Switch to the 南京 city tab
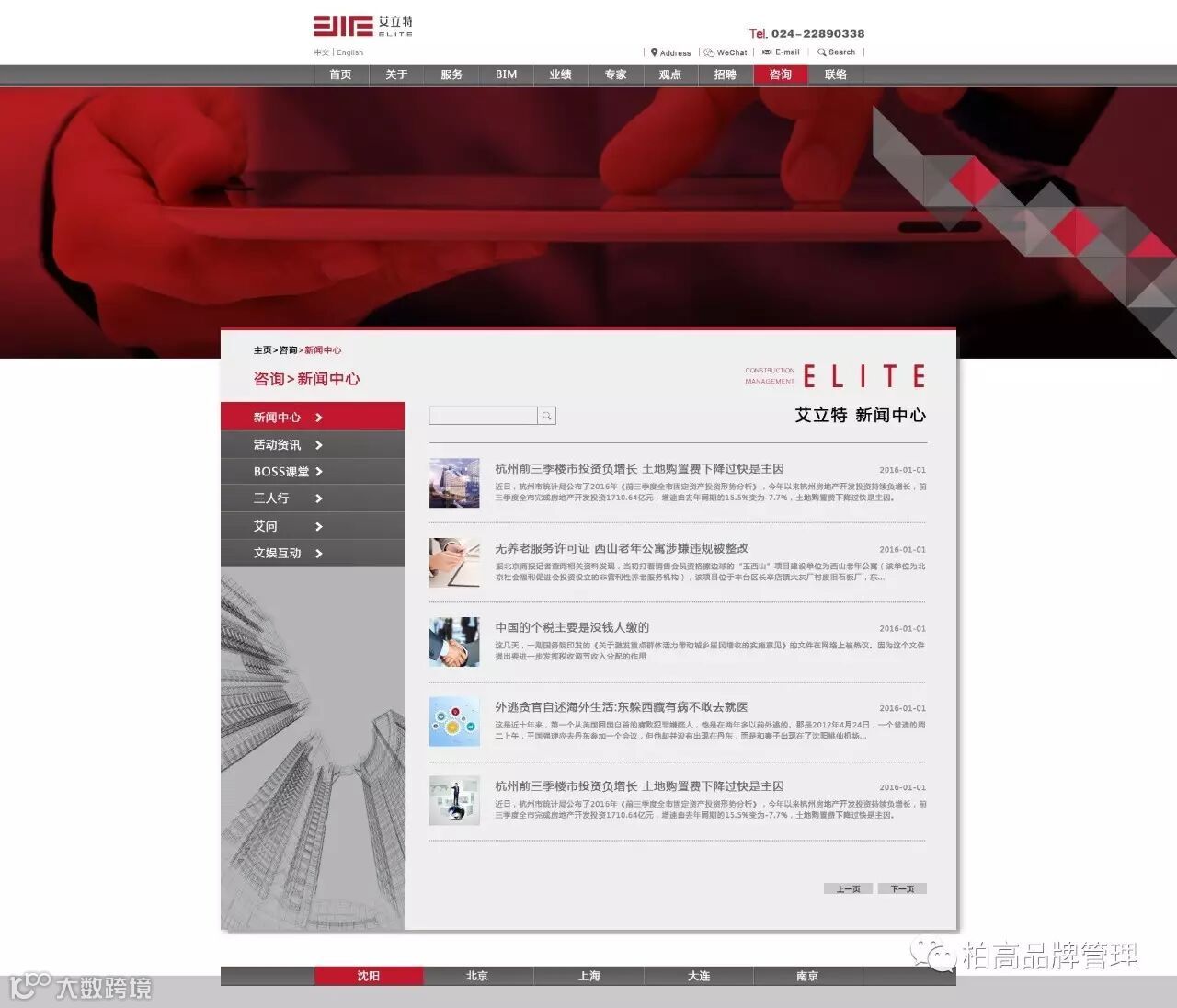The height and width of the screenshot is (1008, 1177). (807, 976)
